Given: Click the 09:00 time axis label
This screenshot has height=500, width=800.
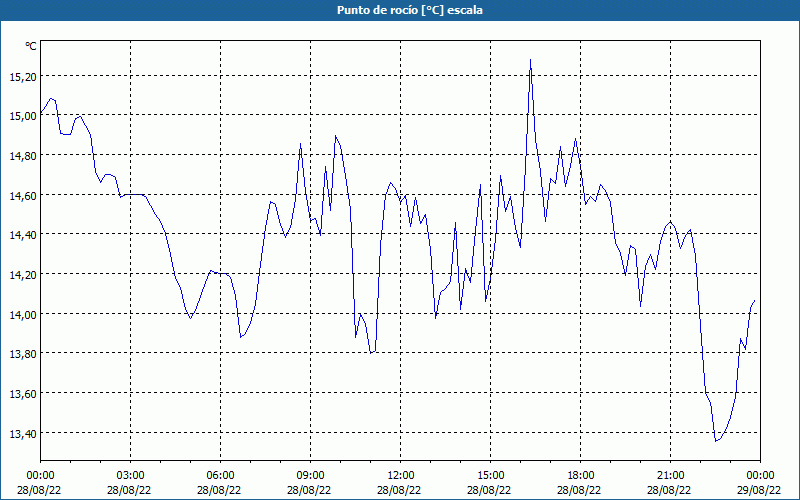Looking at the screenshot, I should point(310,476).
